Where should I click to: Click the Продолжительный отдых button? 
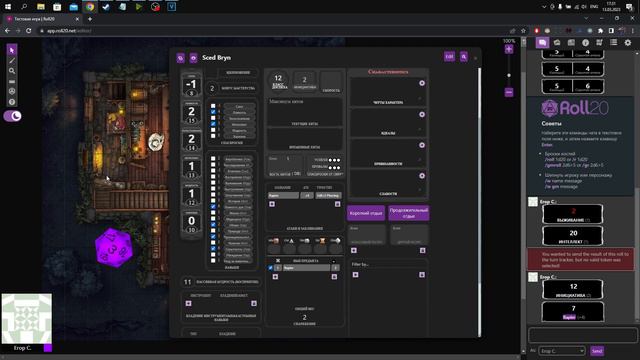coord(409,213)
